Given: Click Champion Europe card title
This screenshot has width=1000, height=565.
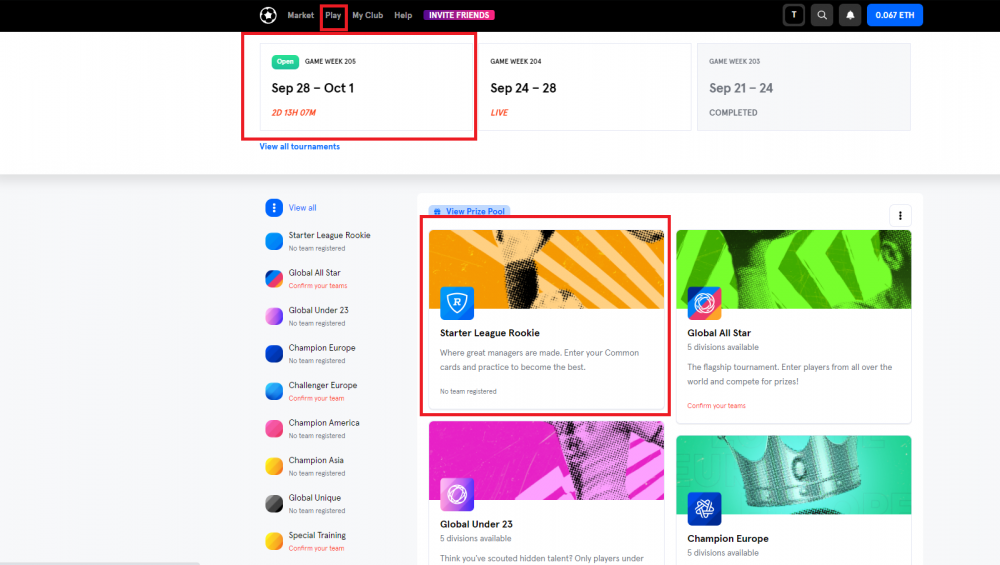Looking at the screenshot, I should click(x=728, y=539).
